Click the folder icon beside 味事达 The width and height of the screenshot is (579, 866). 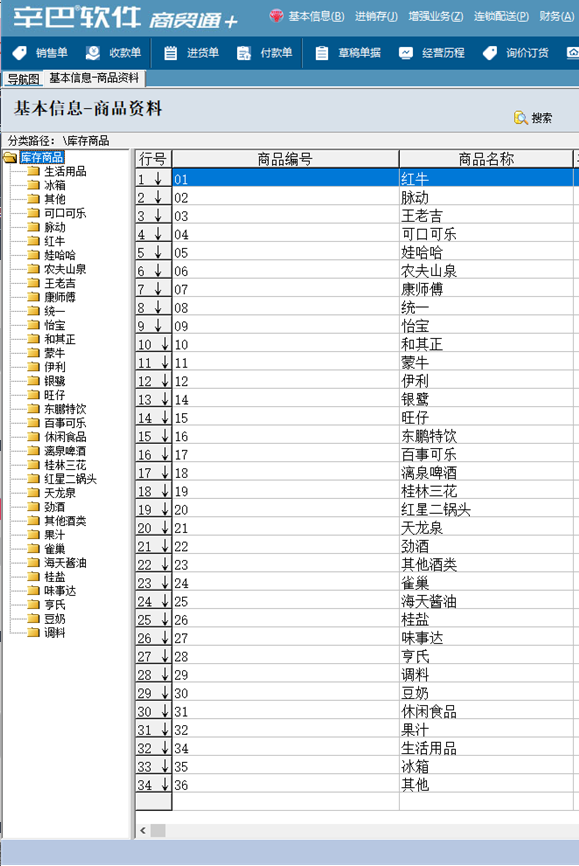[x=34, y=591]
